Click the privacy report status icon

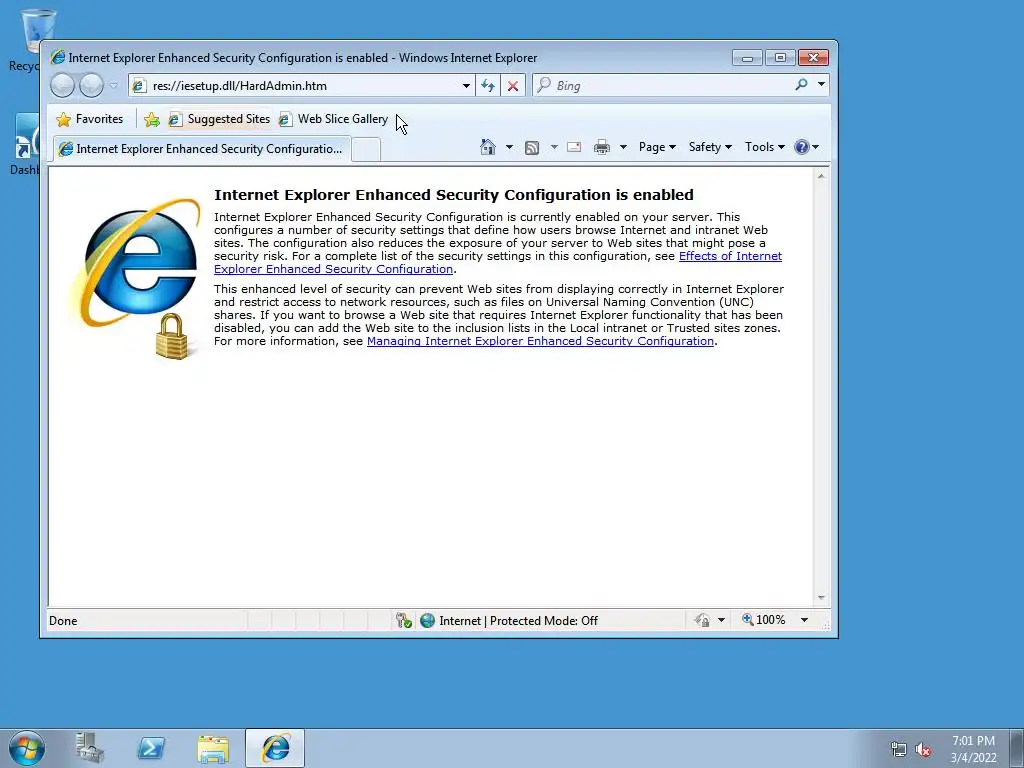[702, 620]
